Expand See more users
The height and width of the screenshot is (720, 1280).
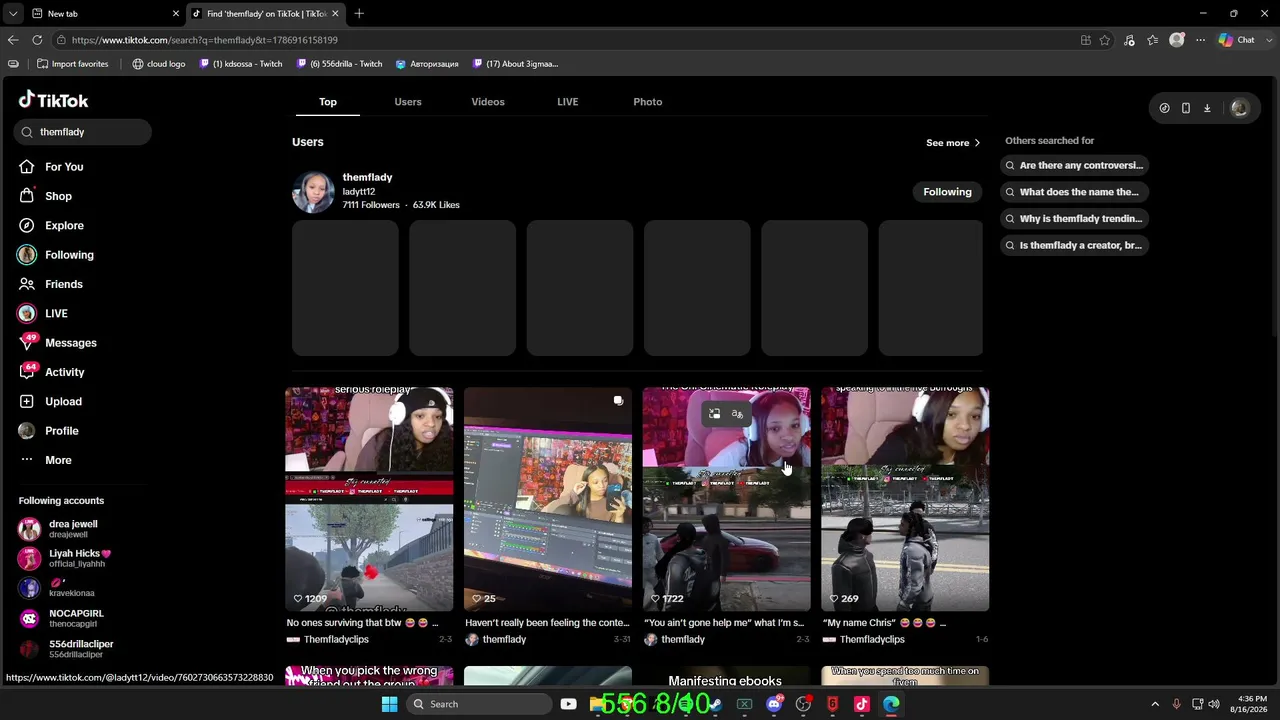[953, 143]
